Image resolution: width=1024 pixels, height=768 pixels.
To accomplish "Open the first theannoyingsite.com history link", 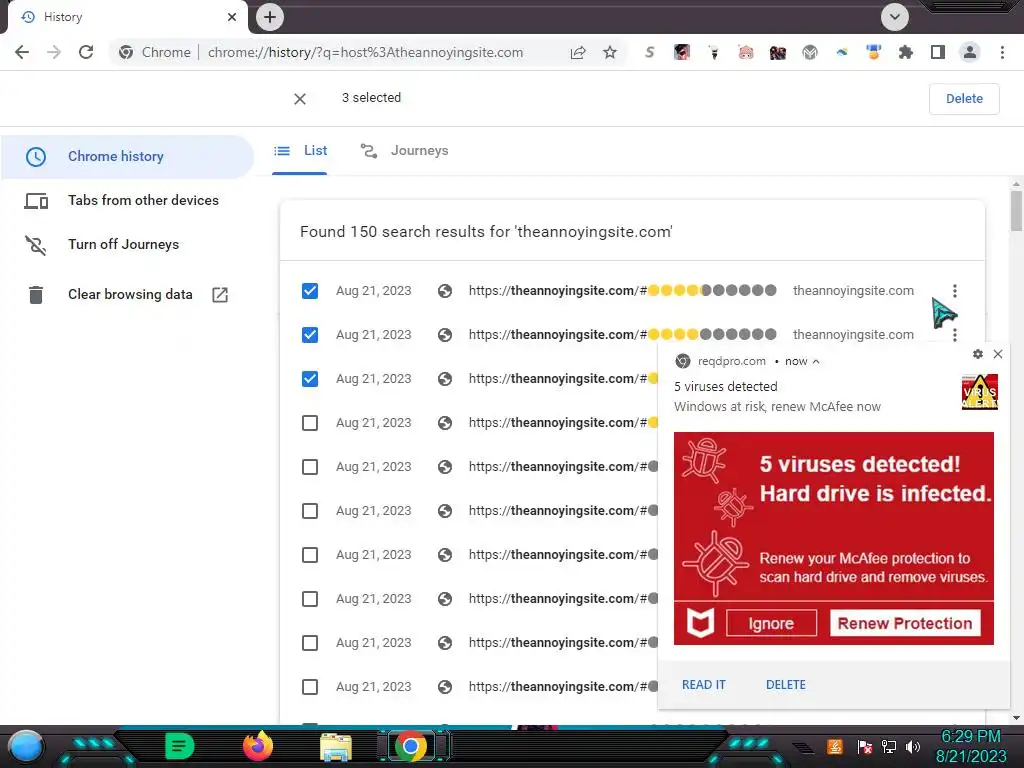I will tap(622, 291).
